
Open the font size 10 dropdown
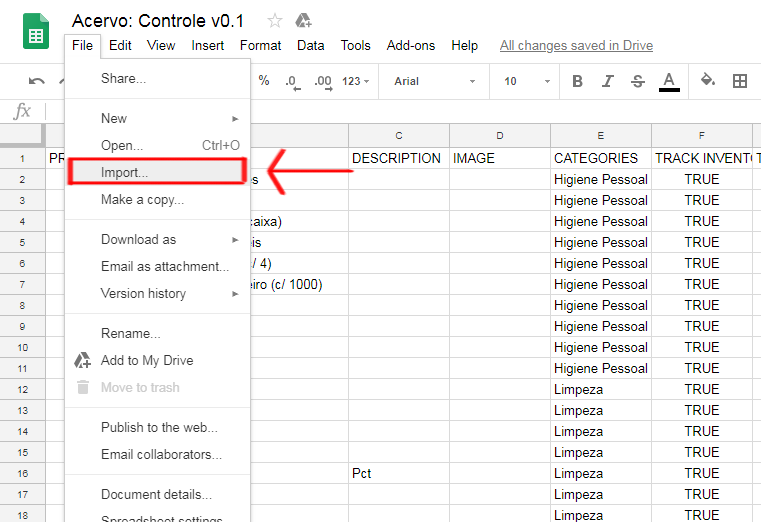point(523,81)
